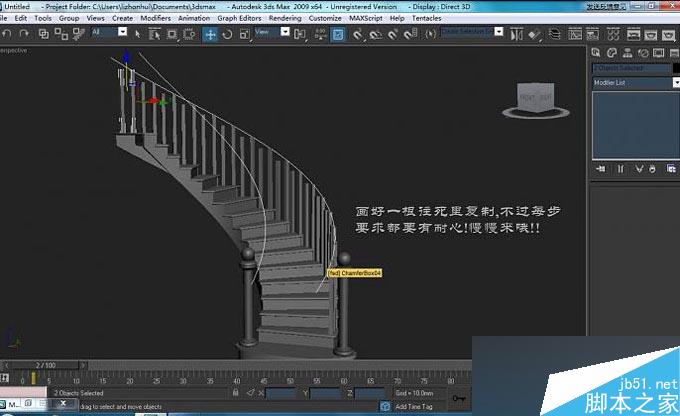Open the Group menu
The width and height of the screenshot is (680, 416).
click(x=69, y=18)
